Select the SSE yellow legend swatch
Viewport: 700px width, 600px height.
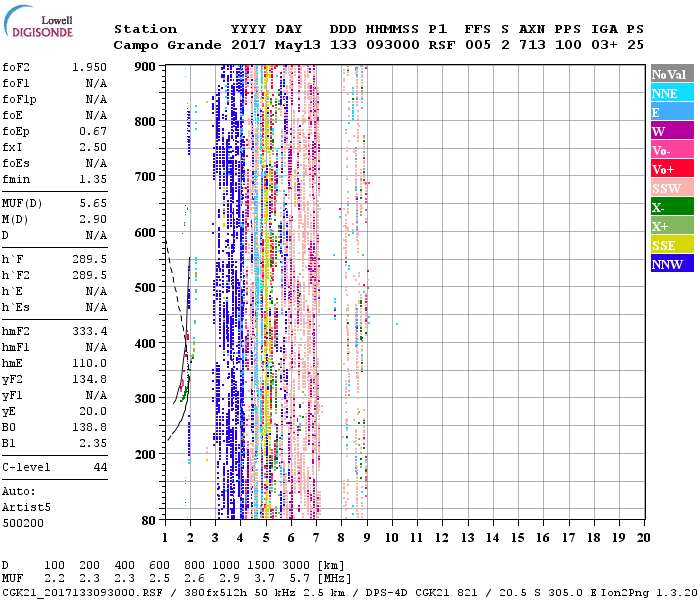pos(672,245)
